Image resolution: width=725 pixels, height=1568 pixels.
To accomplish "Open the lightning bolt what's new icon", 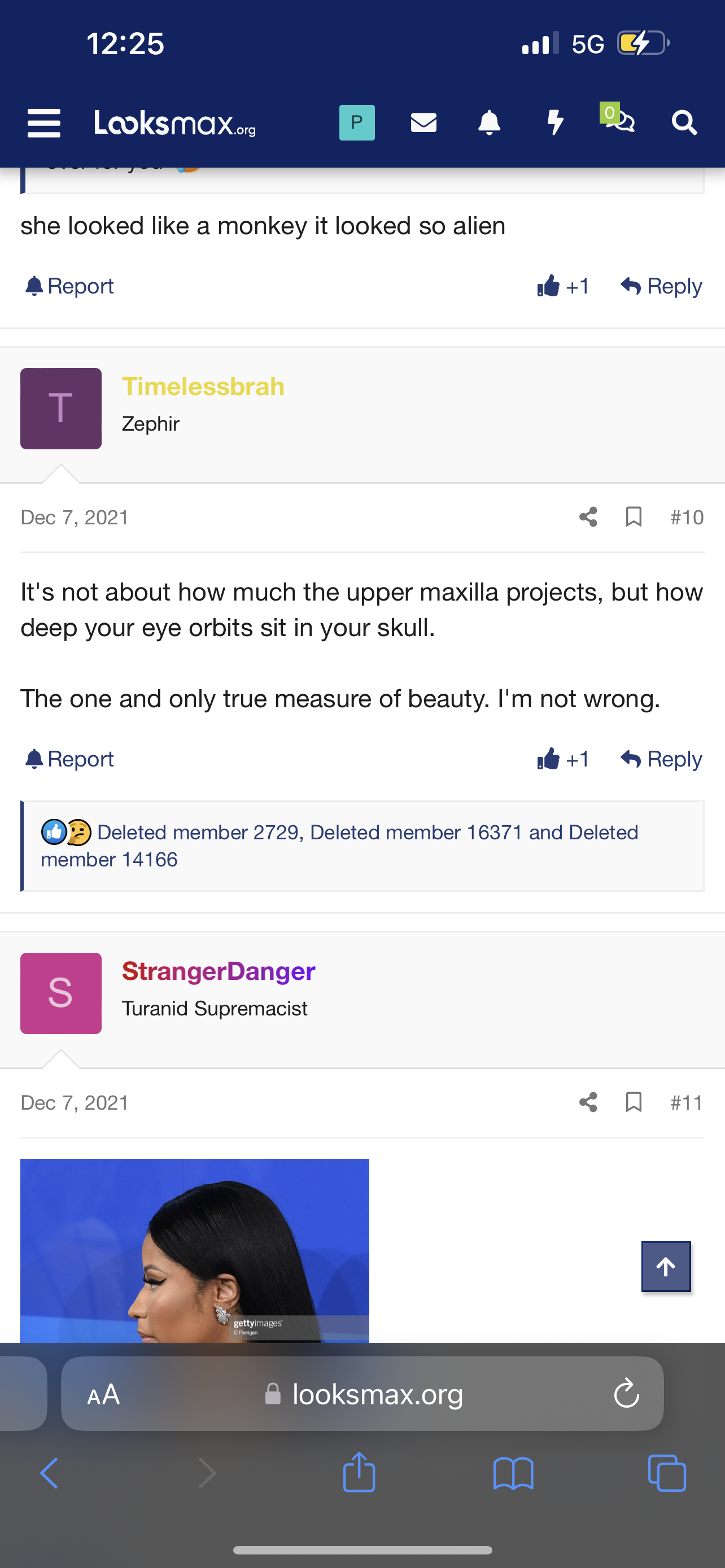I will coord(554,123).
